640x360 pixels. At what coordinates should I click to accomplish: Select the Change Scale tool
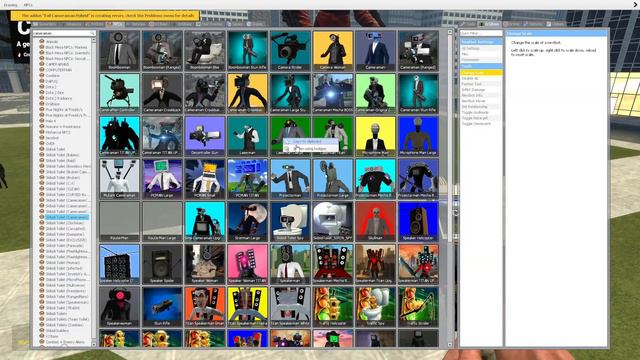pos(481,72)
